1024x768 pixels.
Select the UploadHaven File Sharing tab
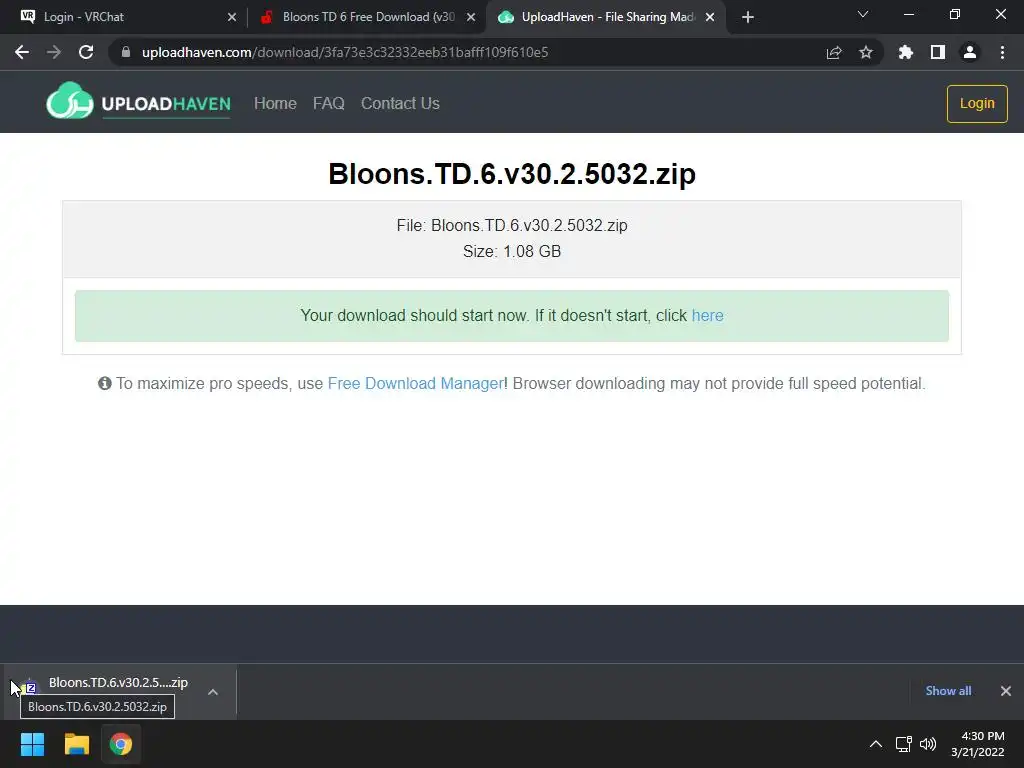tap(608, 17)
